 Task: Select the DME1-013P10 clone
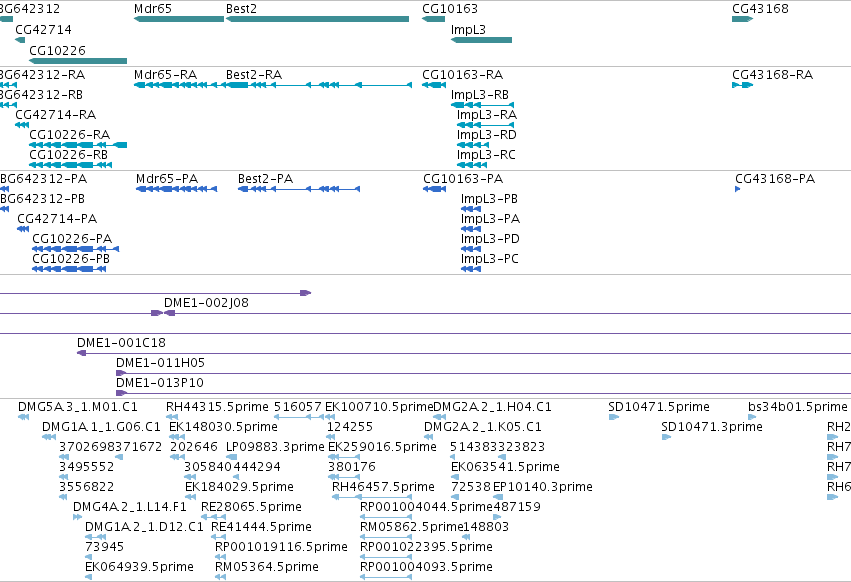(484, 394)
